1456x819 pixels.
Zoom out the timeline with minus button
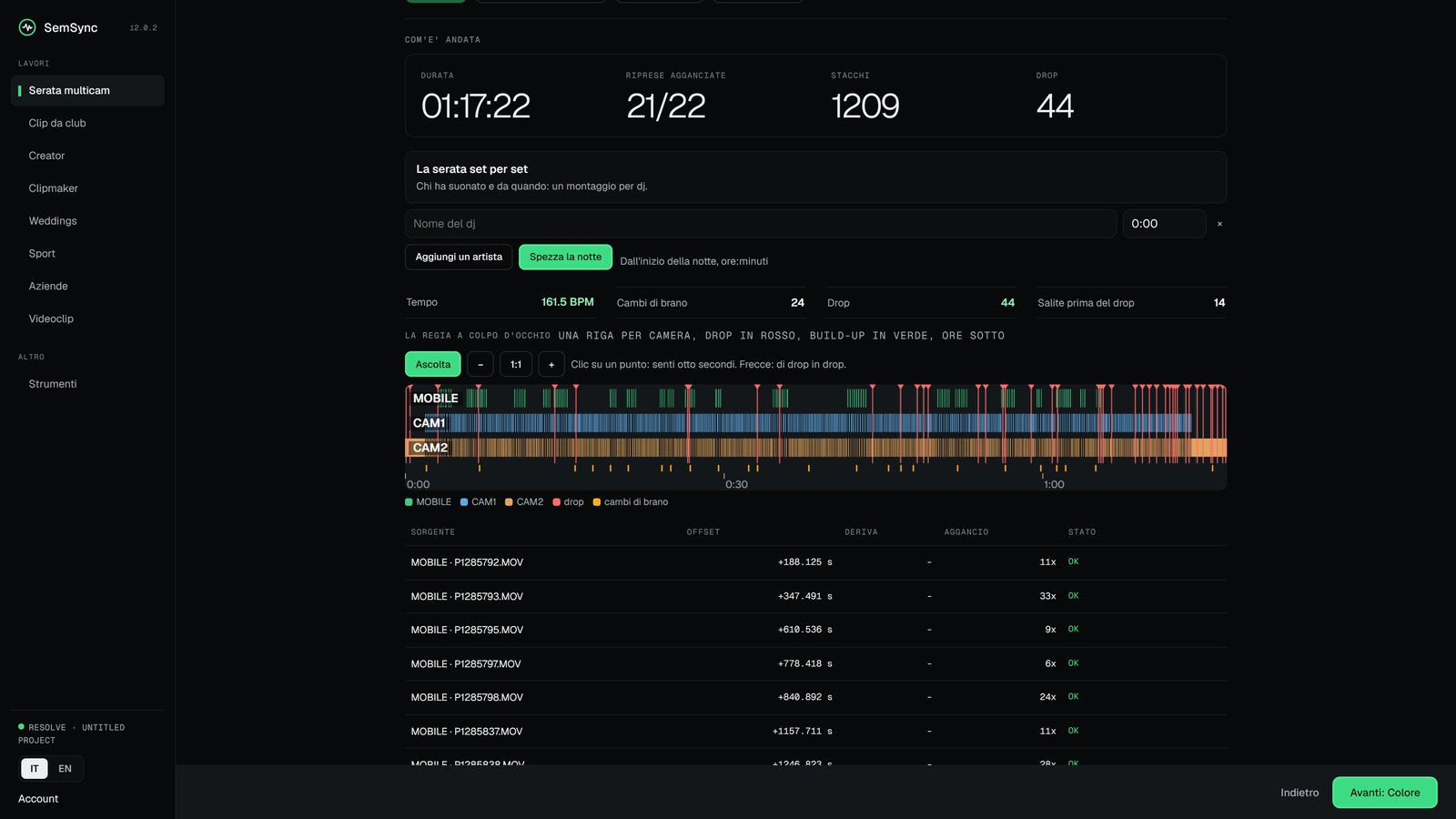point(480,365)
